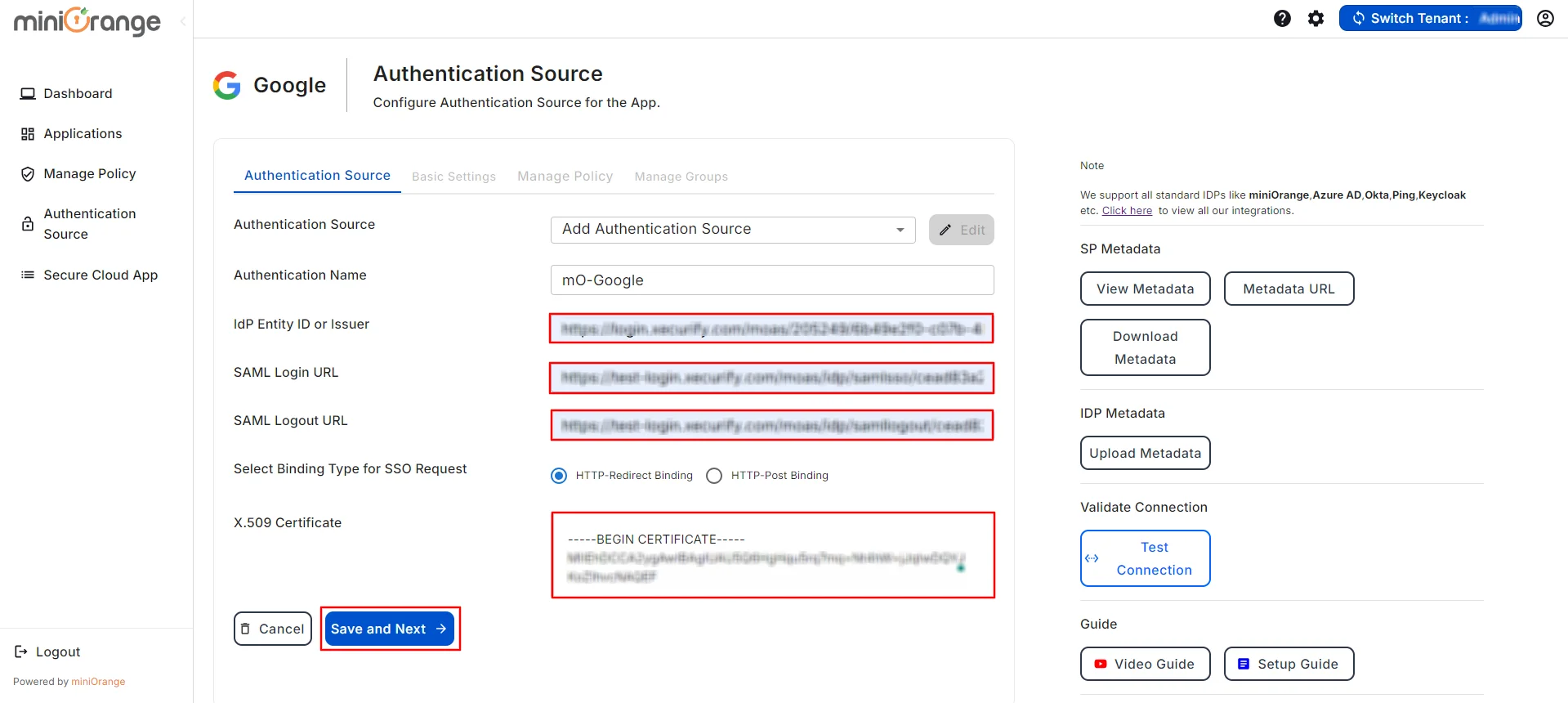
Task: Click the Authentication Source lock icon
Action: 28,223
